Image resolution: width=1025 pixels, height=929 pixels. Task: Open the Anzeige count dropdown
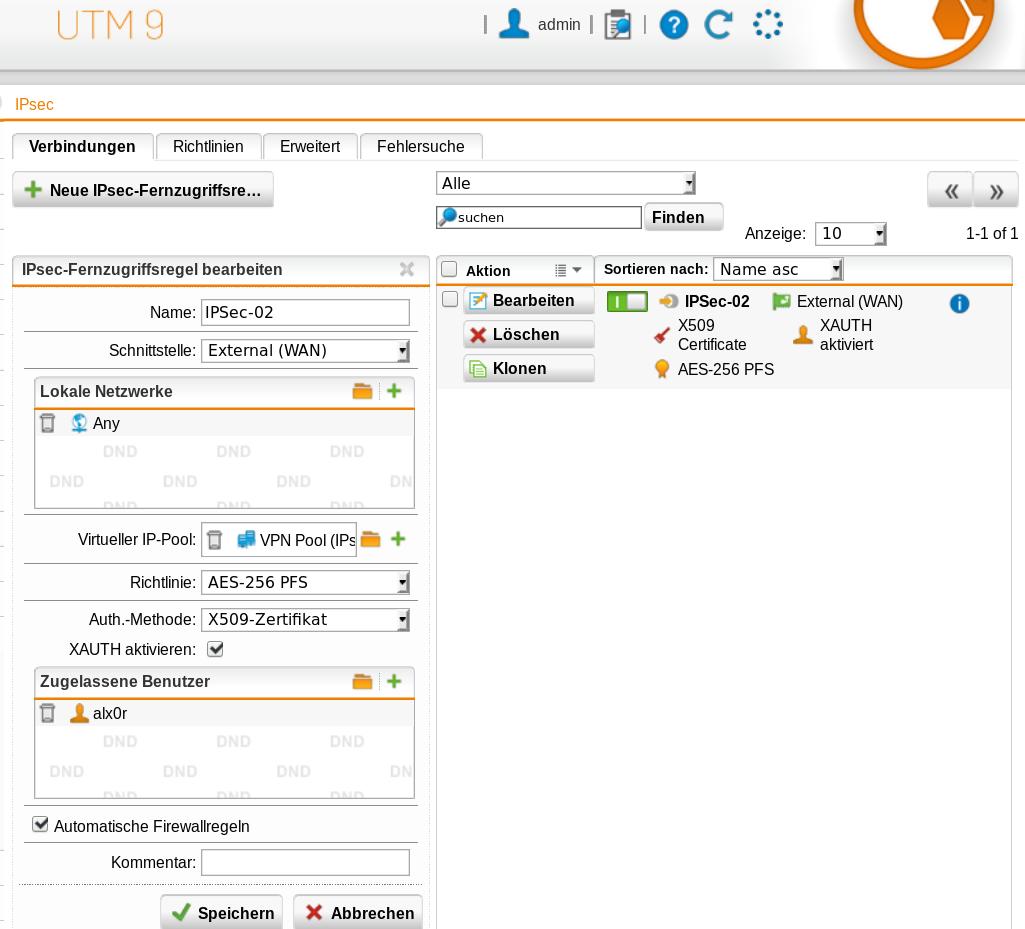tap(850, 233)
